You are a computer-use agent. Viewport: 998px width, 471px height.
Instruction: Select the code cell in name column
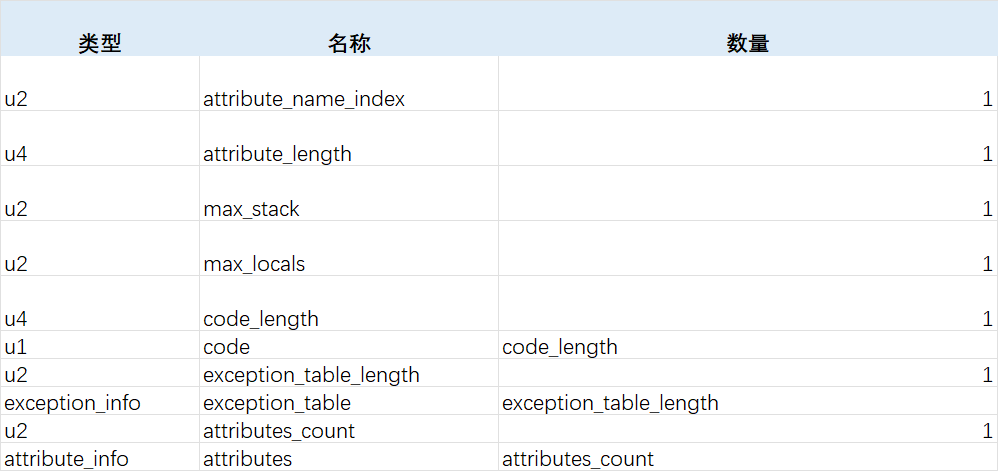tap(349, 345)
